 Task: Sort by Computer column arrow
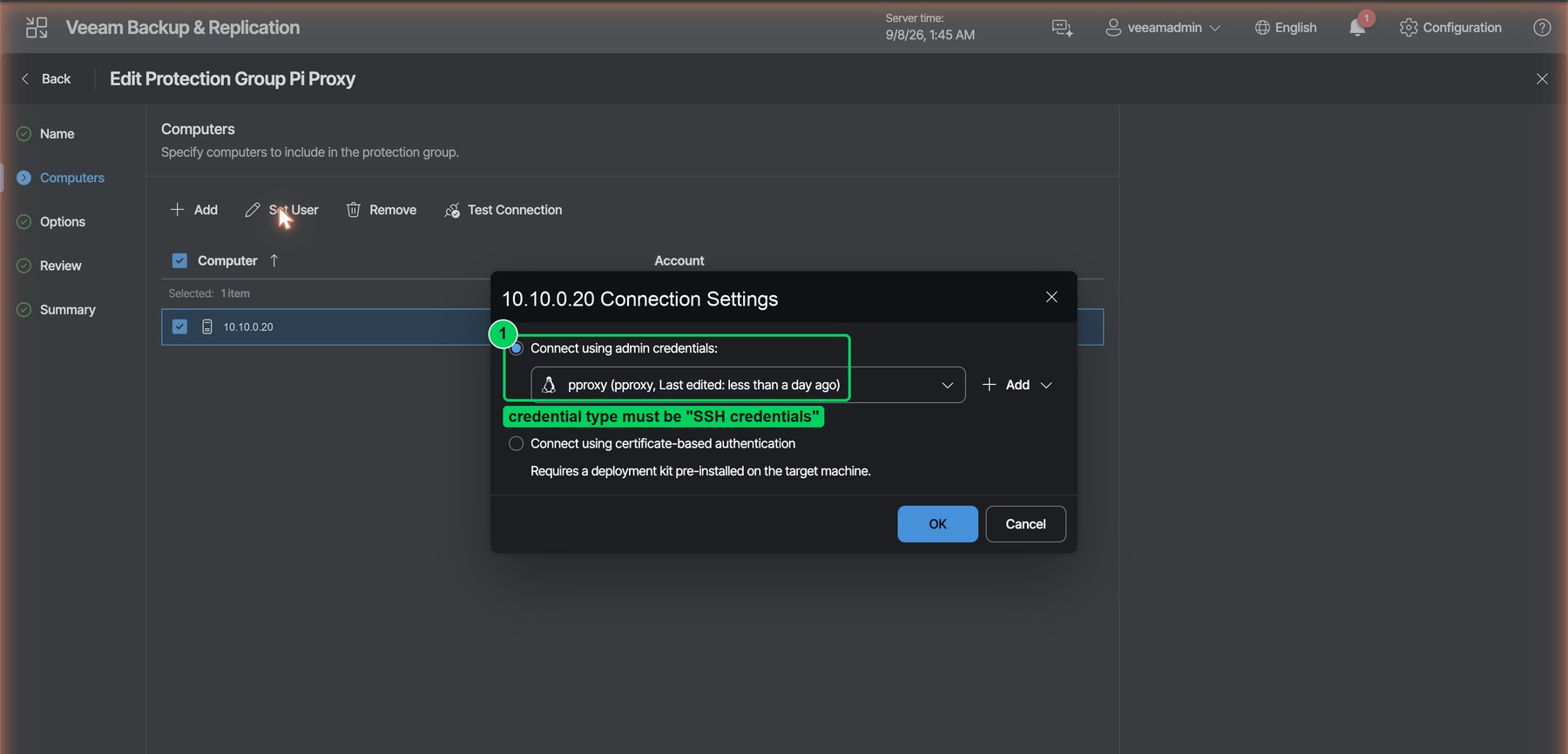(x=274, y=260)
